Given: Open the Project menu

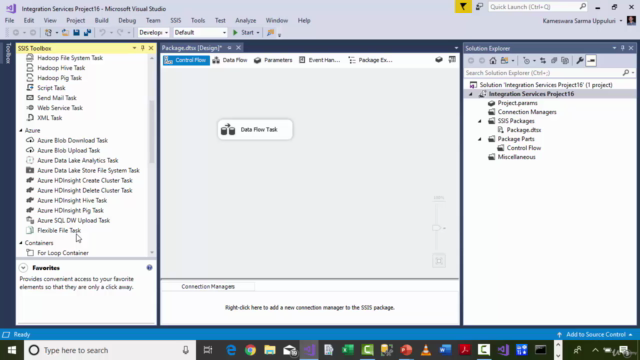Looking at the screenshot, I should tap(76, 20).
